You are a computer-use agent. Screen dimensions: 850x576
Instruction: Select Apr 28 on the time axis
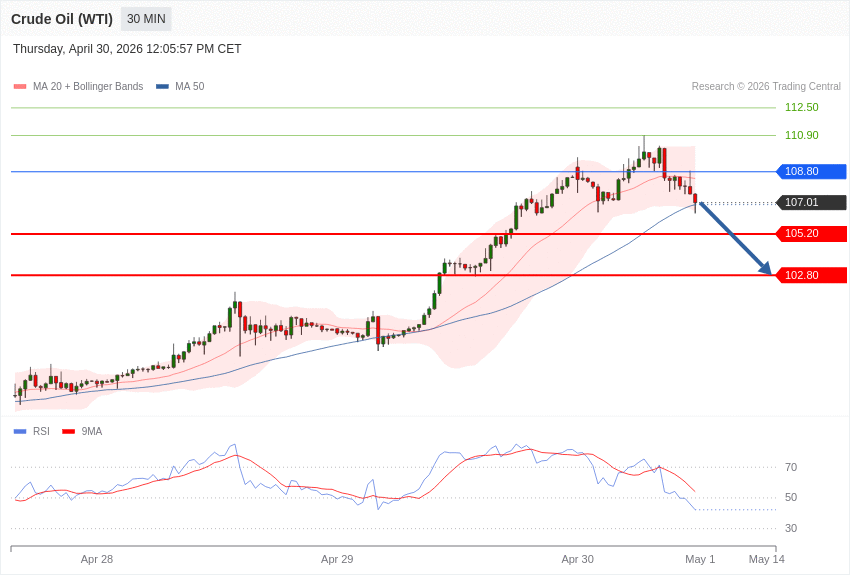click(97, 559)
